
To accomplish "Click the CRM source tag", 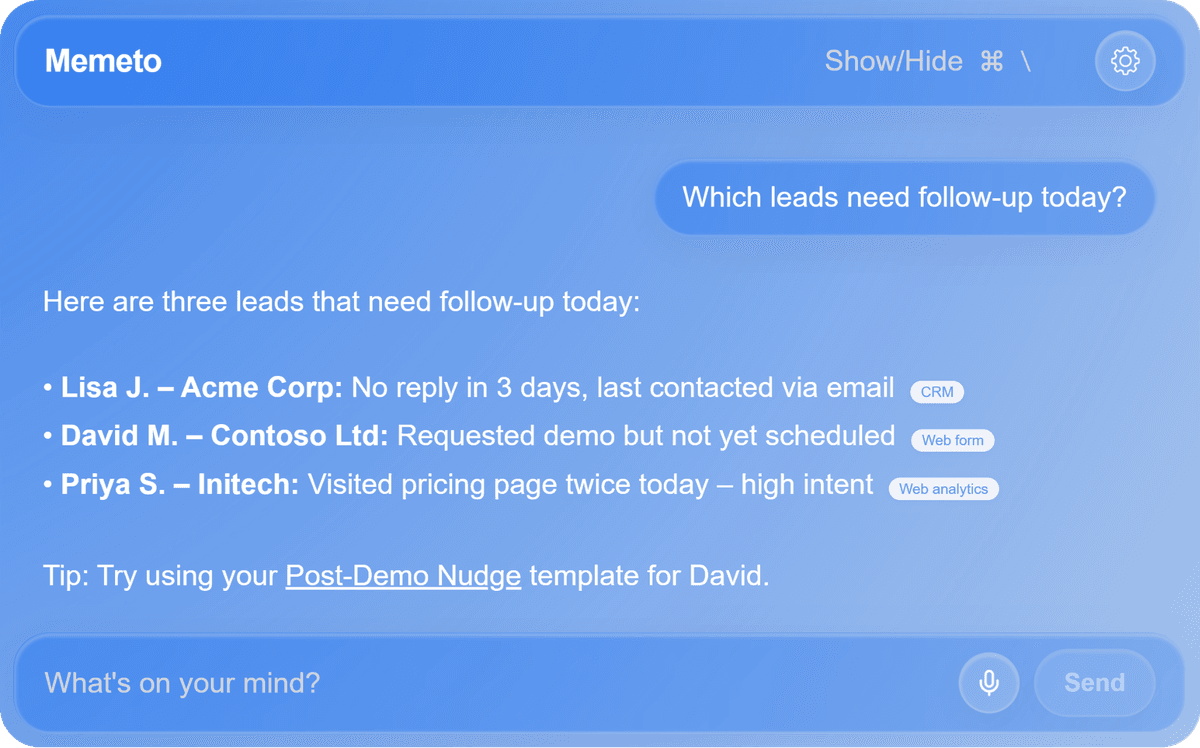I will click(937, 391).
